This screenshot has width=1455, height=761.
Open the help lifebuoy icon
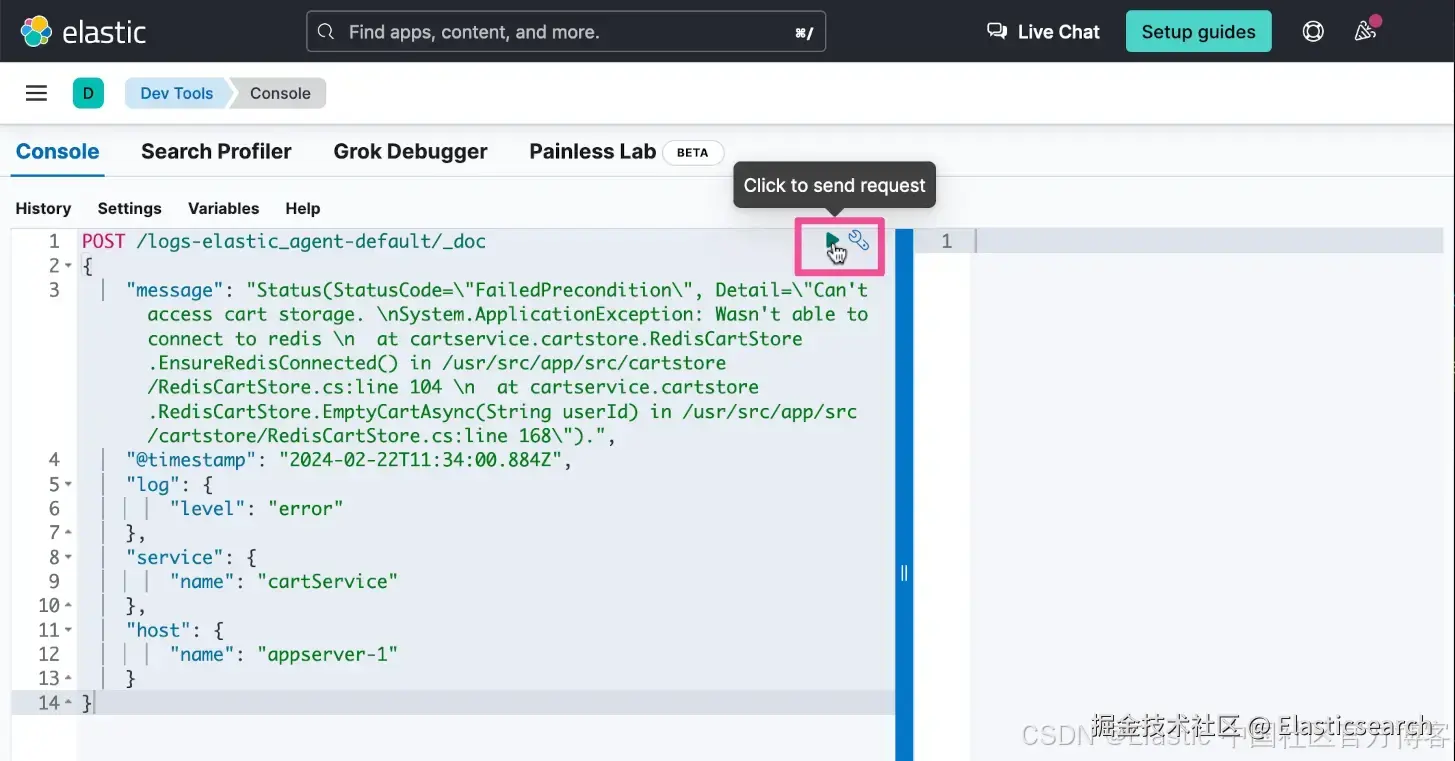tap(1313, 32)
